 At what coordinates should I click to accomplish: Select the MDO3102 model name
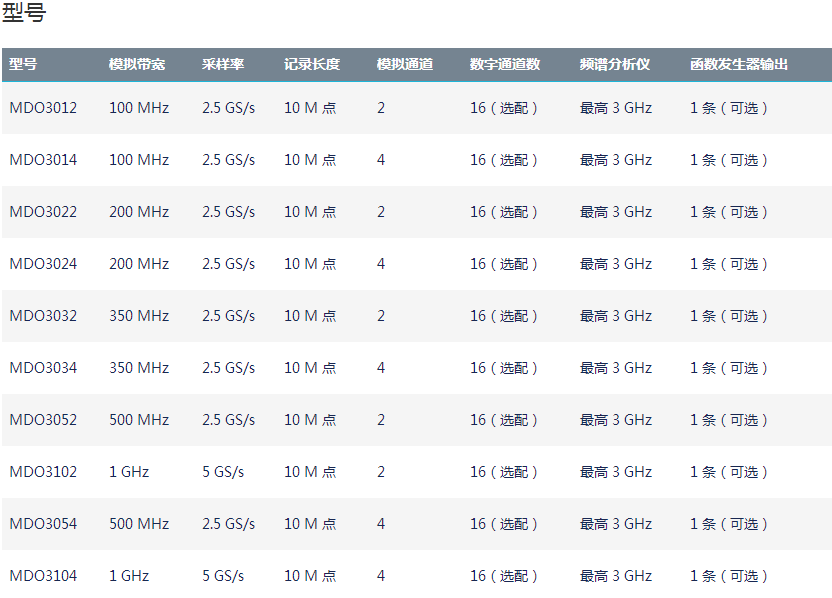(43, 472)
